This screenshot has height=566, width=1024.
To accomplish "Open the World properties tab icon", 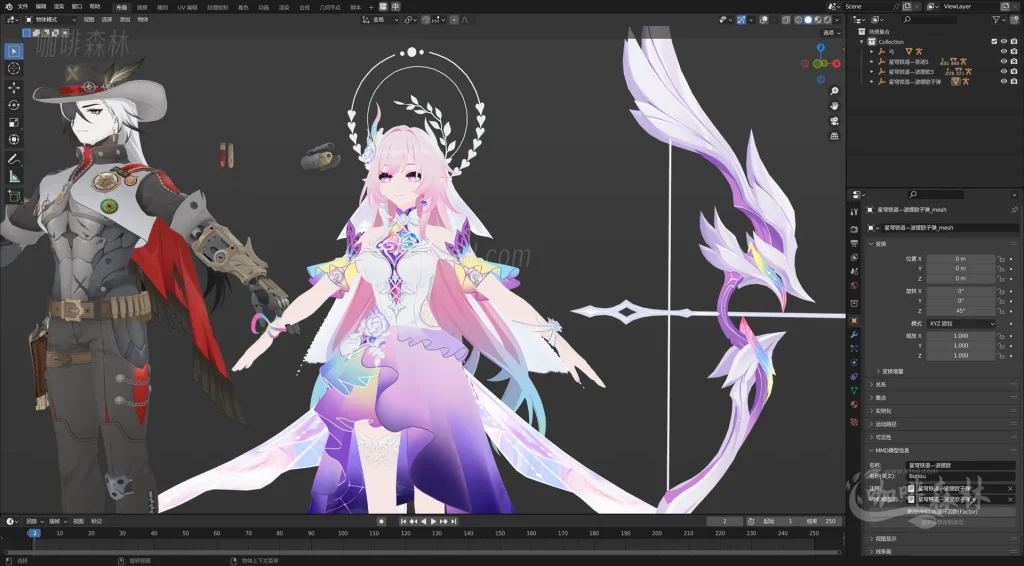I will click(x=854, y=286).
